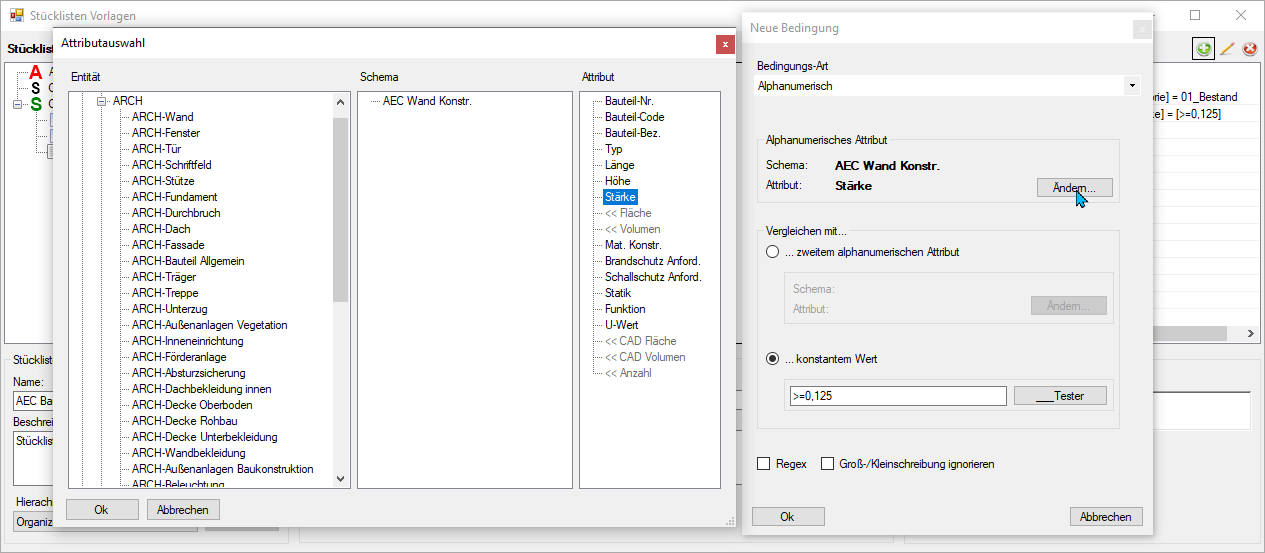Enable the Regex checkbox
The width and height of the screenshot is (1265, 553).
(x=764, y=464)
